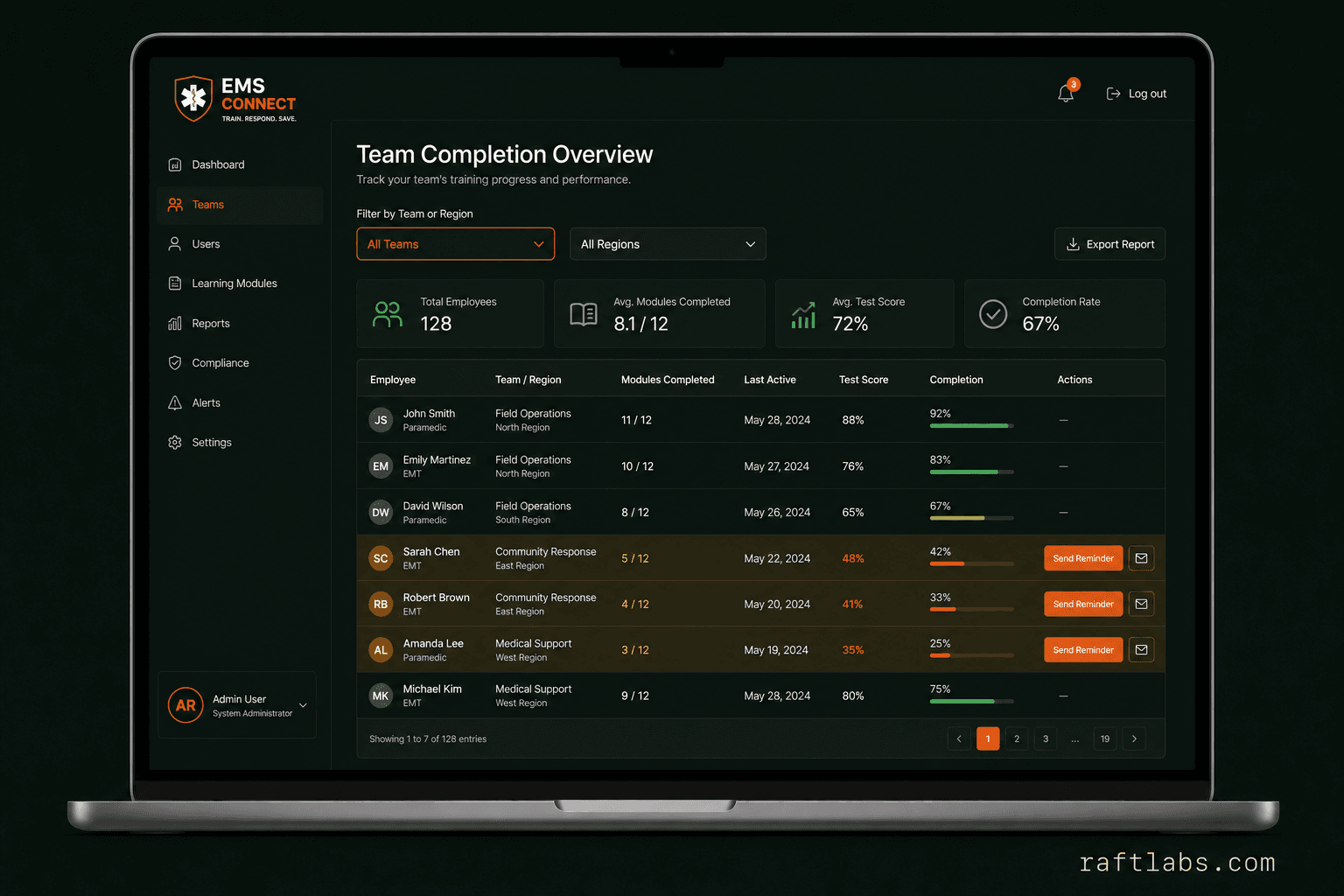Click the Modules Completed column header

pos(668,380)
